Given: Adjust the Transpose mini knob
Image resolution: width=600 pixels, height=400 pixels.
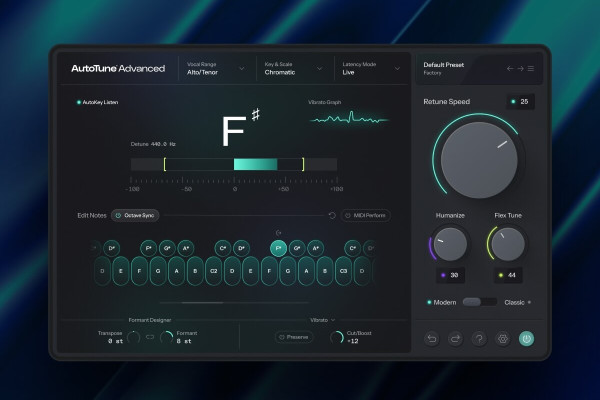Looking at the screenshot, I should [134, 337].
